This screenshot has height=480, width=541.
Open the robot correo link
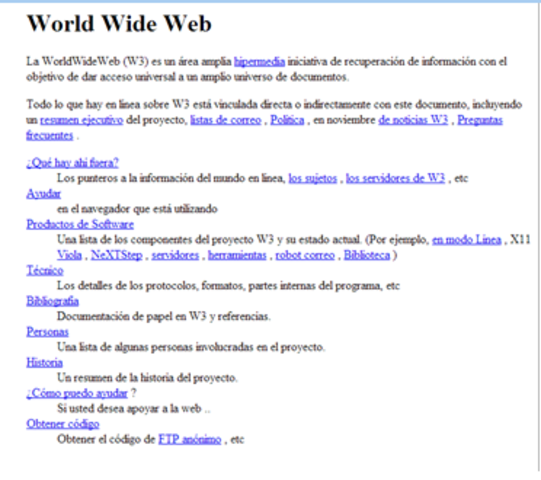[x=305, y=255]
